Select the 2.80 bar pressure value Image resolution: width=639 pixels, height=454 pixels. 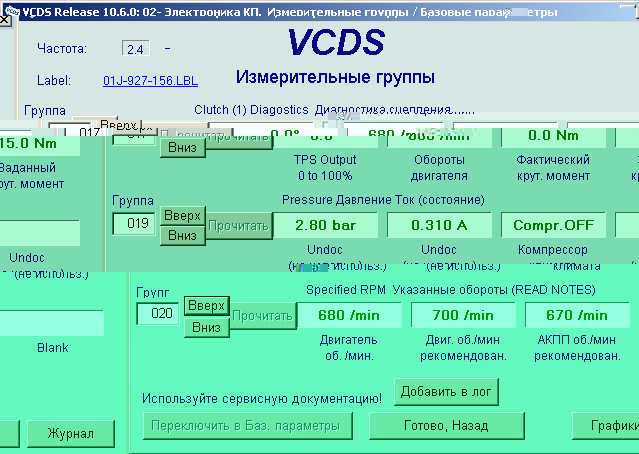(x=325, y=225)
